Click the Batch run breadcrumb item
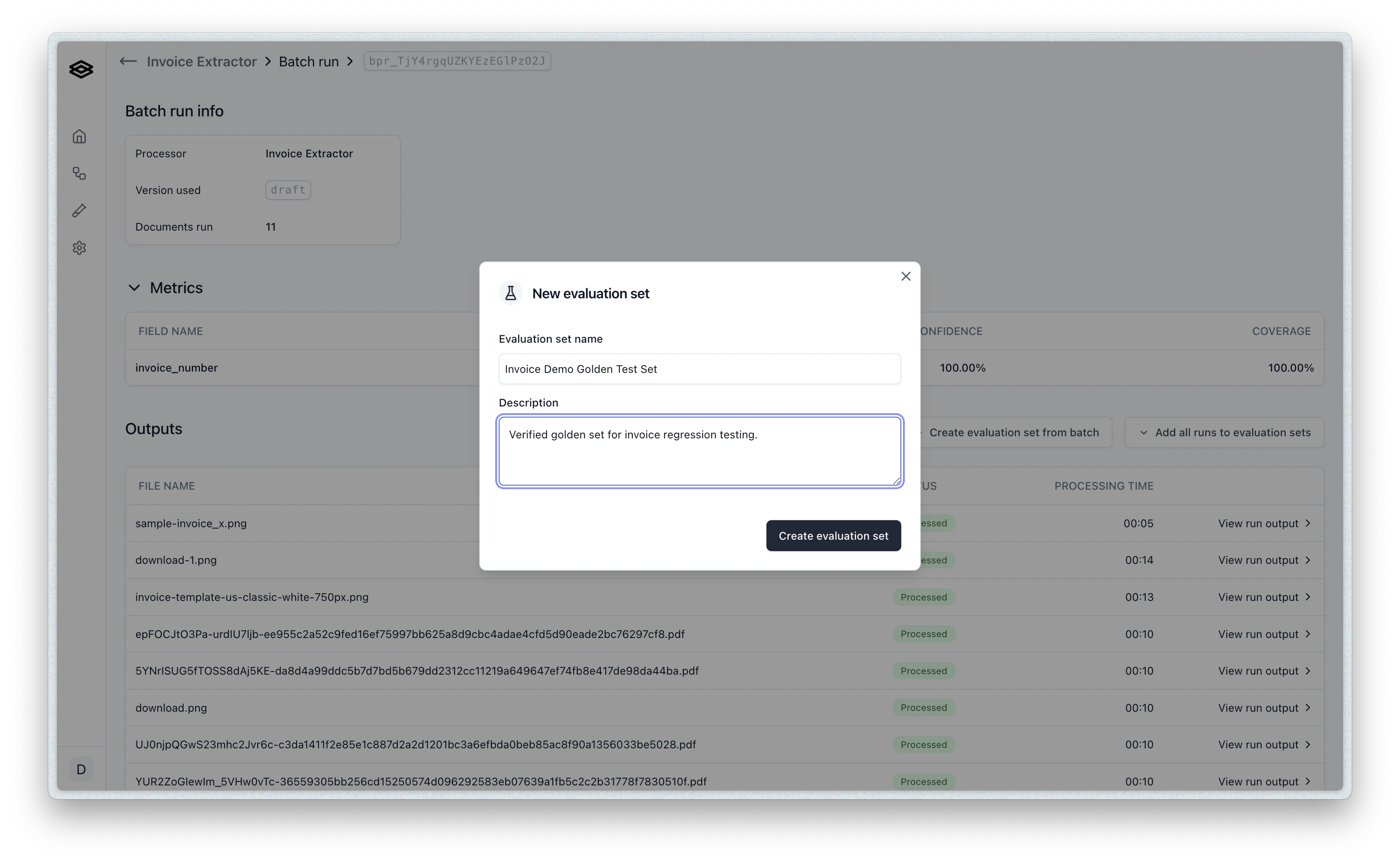Image resolution: width=1400 pixels, height=863 pixels. click(x=309, y=61)
